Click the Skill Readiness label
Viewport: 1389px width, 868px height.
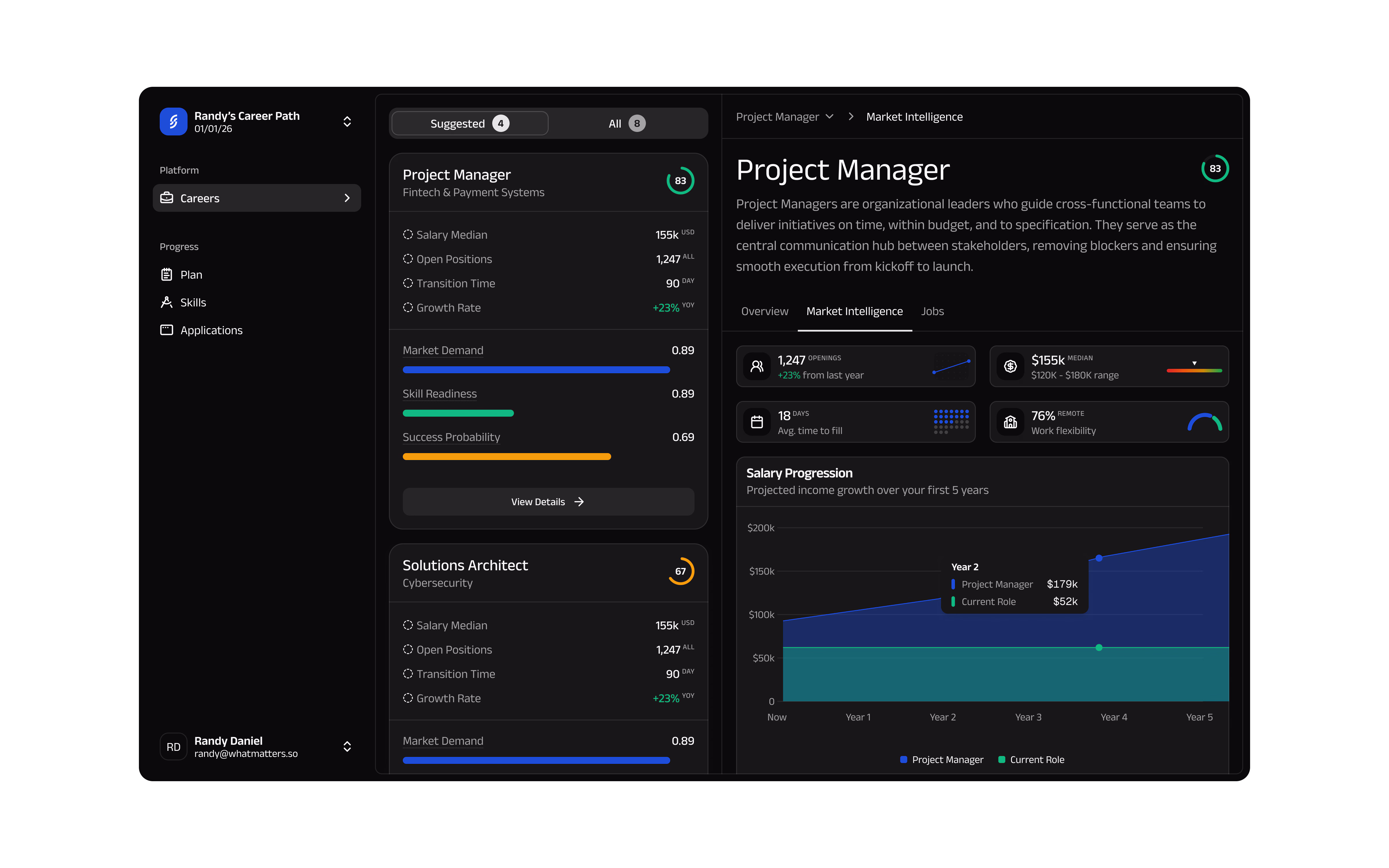(x=440, y=394)
